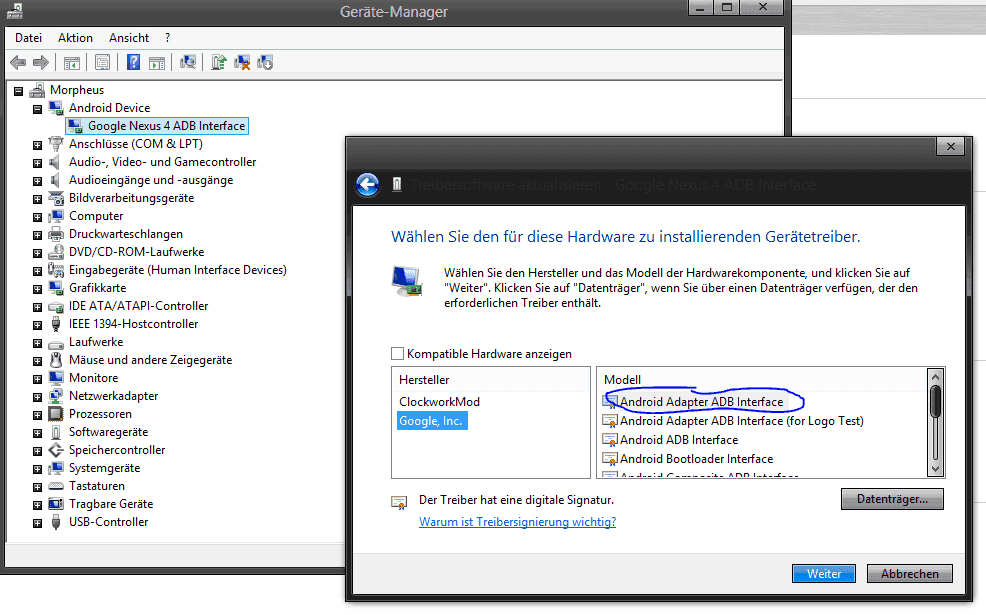Click the Tastaturen keyboard icon
The height and width of the screenshot is (615, 986).
pyautogui.click(x=56, y=486)
